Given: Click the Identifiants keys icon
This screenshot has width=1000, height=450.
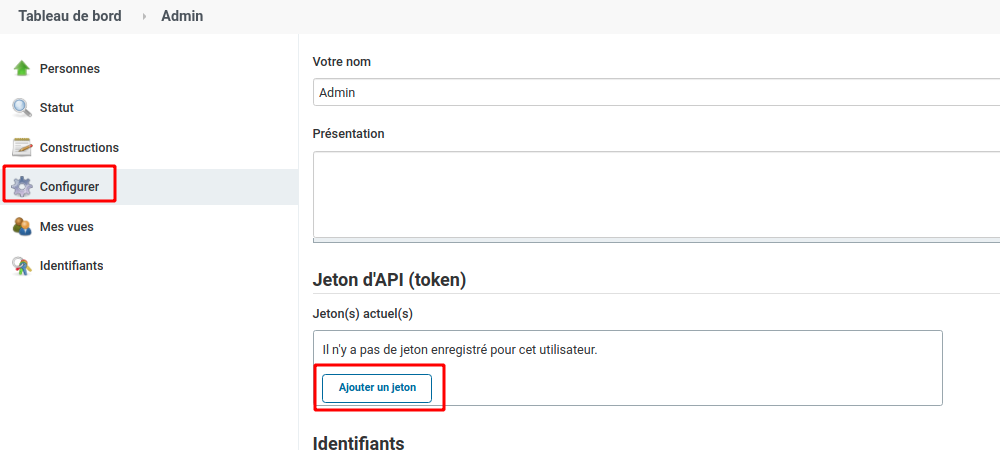Looking at the screenshot, I should pyautogui.click(x=22, y=266).
